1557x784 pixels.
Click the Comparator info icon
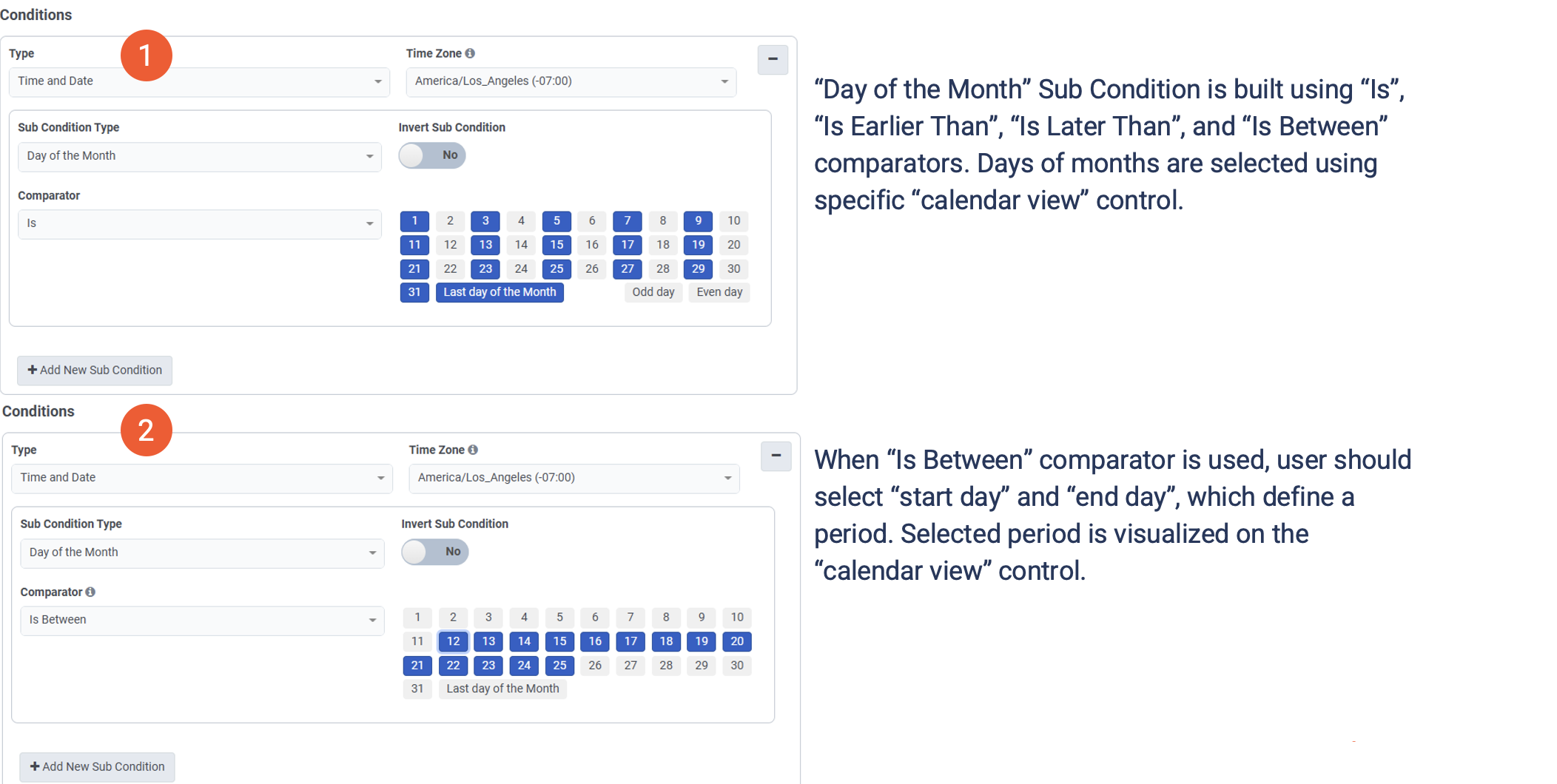(x=90, y=592)
